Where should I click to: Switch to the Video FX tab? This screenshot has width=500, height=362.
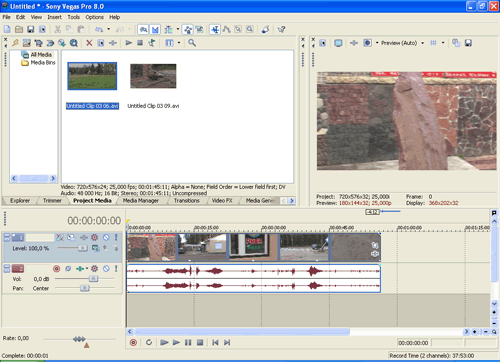222,201
